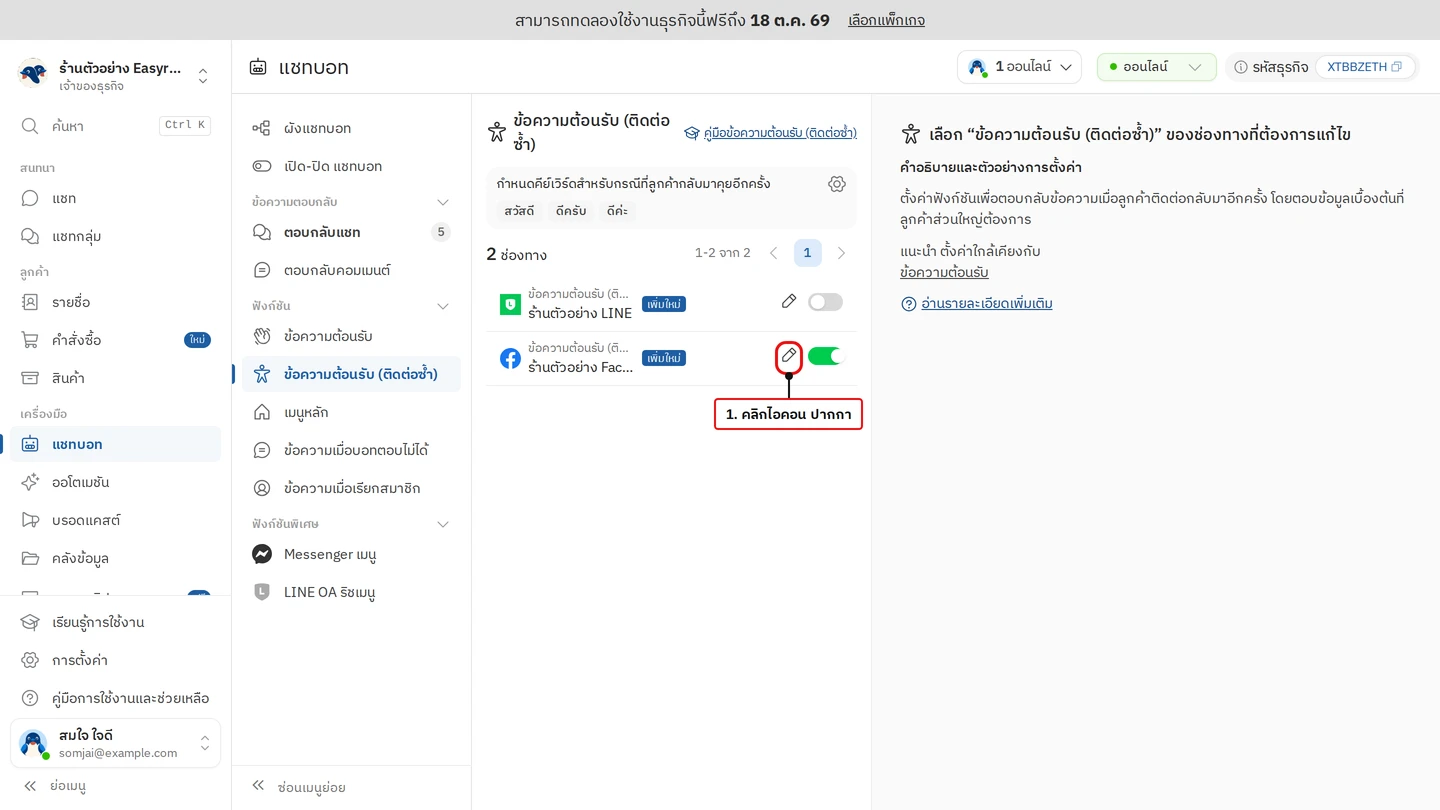Disable the ร้านตัวอย่าง Facebook channel toggle
This screenshot has width=1440, height=810.
[825, 356]
